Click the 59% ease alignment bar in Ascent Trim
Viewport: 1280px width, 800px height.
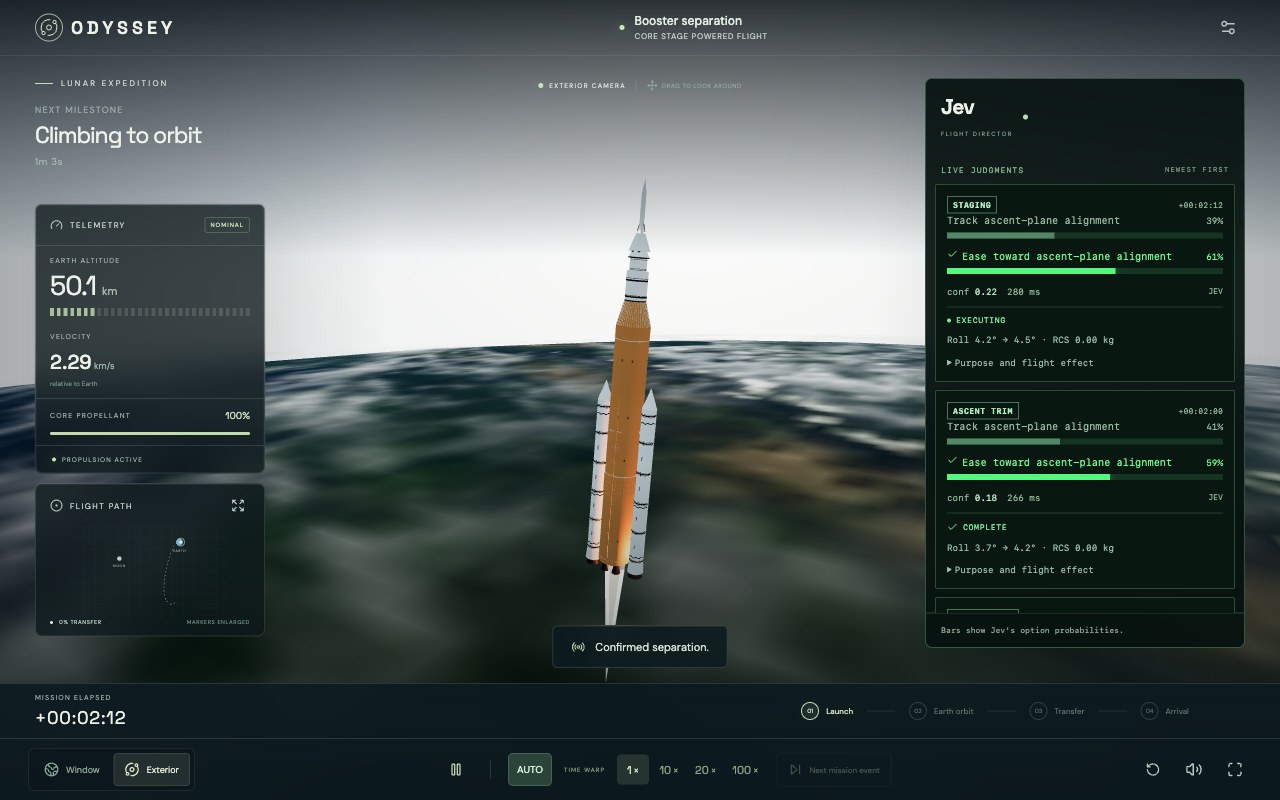tap(1085, 477)
